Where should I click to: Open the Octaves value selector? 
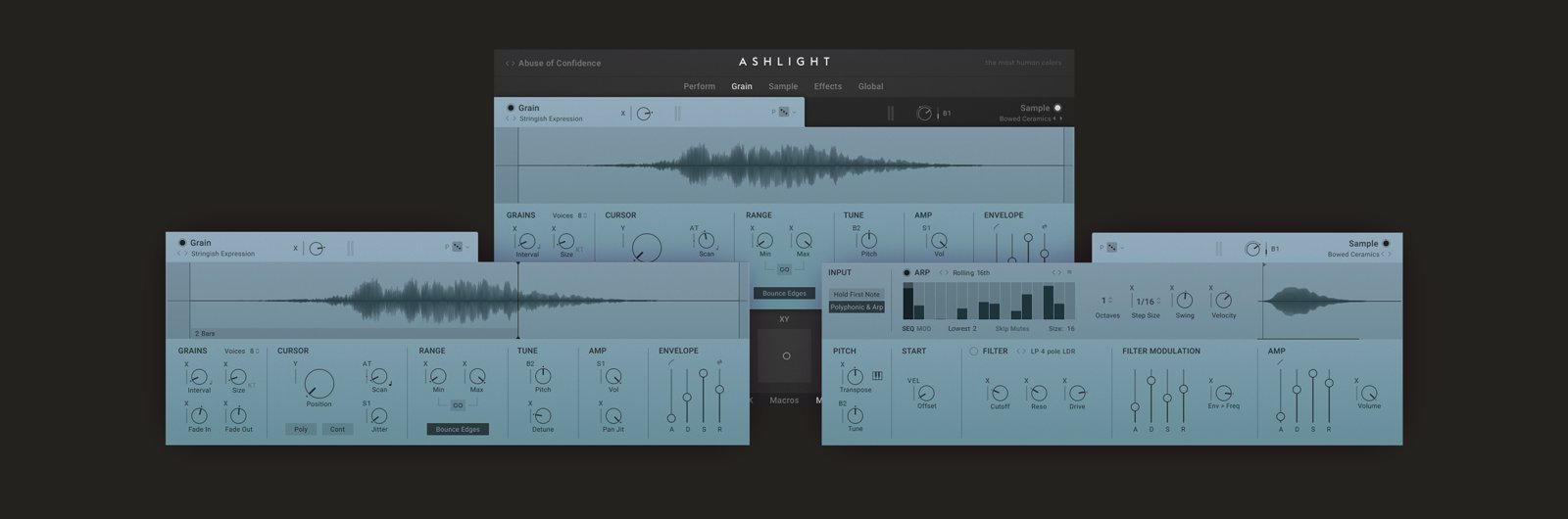pos(1106,301)
